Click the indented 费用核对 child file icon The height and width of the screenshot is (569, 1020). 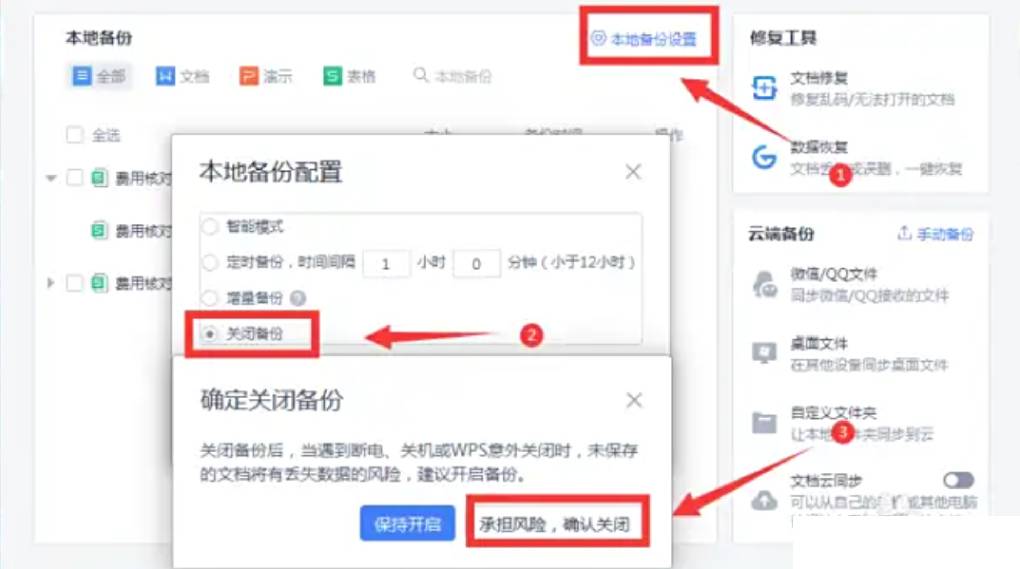pos(99,230)
